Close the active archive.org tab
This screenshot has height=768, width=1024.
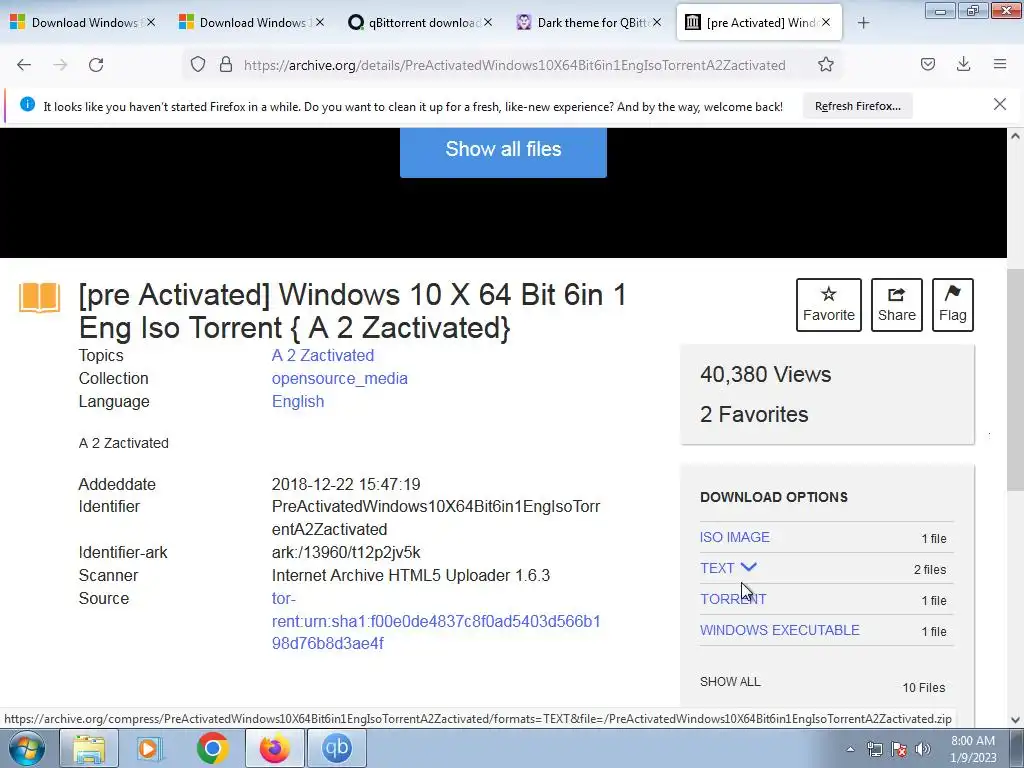826,22
